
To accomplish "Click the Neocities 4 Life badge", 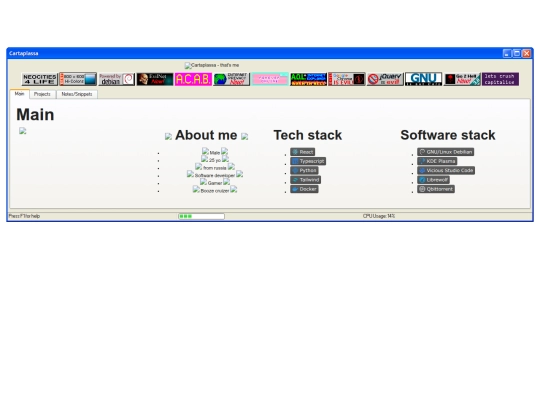I will point(40,79).
